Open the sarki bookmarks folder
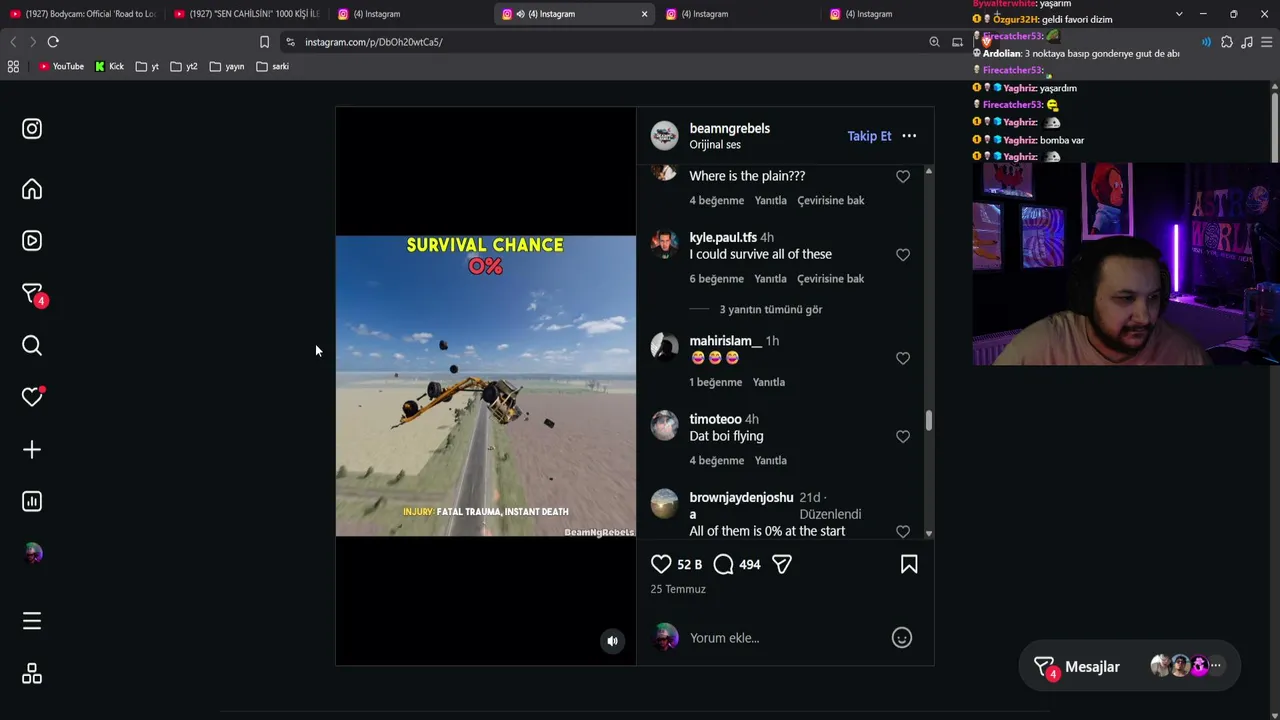Image resolution: width=1280 pixels, height=720 pixels. tap(273, 67)
